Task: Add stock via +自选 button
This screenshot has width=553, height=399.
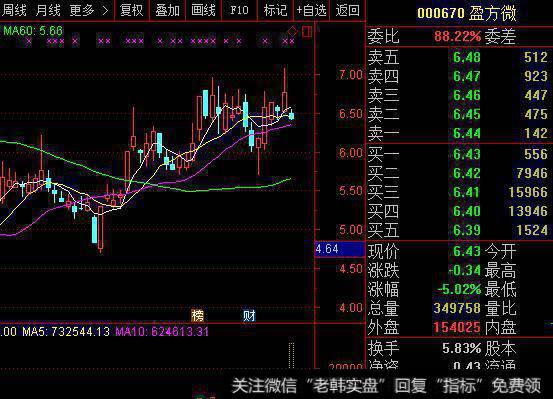Action: 311,10
